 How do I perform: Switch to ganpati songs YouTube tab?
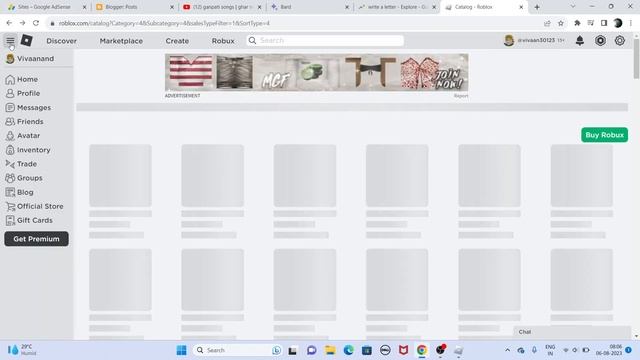[222, 7]
